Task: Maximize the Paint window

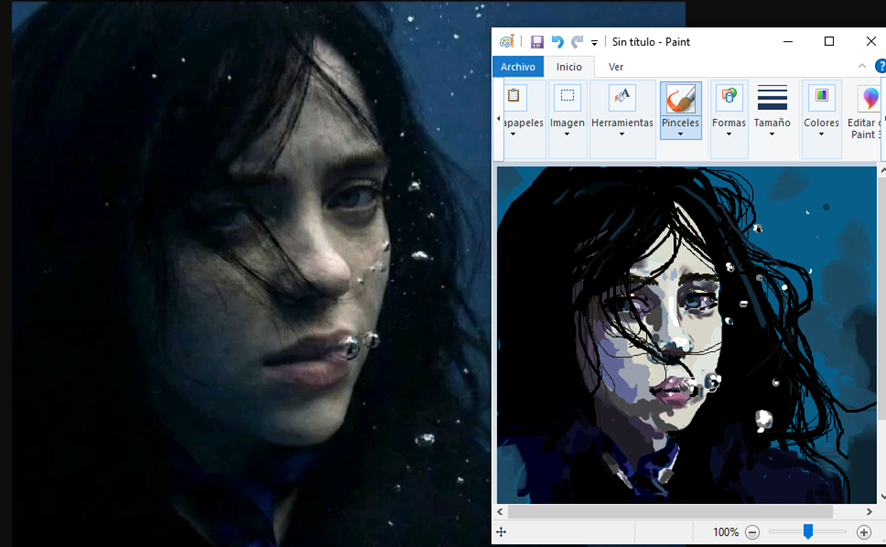Action: pos(829,41)
